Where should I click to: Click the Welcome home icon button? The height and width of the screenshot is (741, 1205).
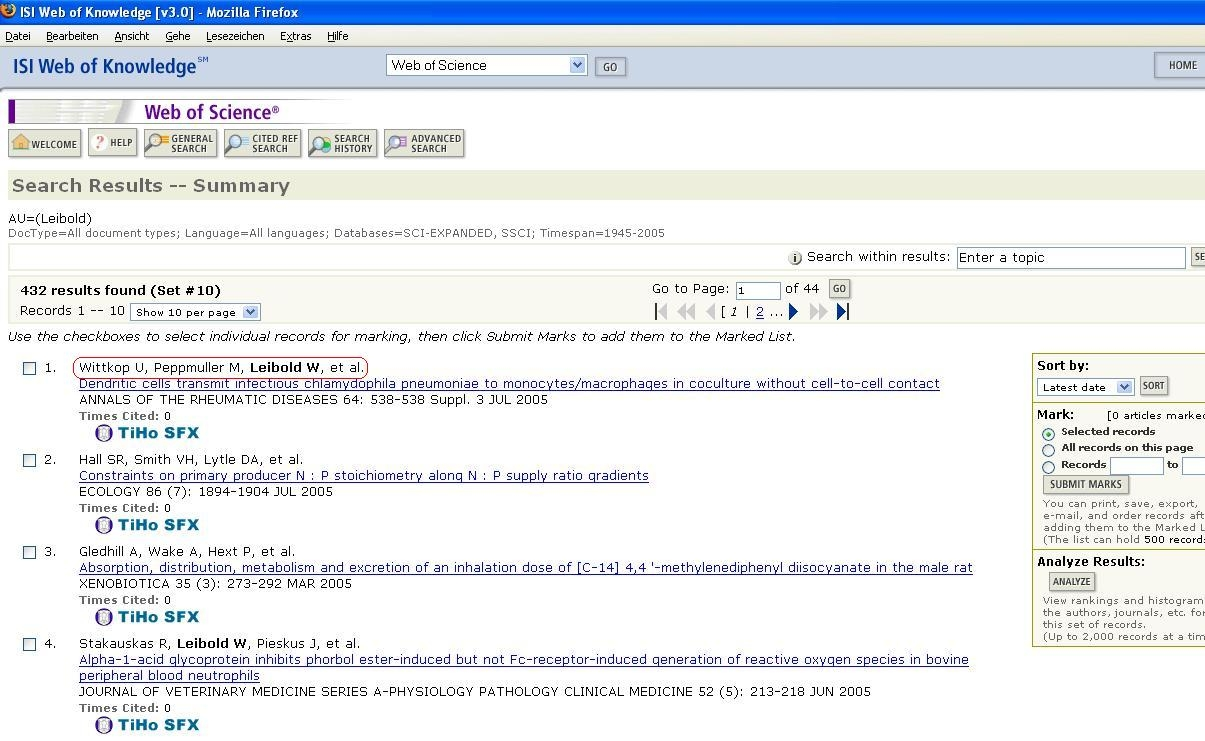44,143
